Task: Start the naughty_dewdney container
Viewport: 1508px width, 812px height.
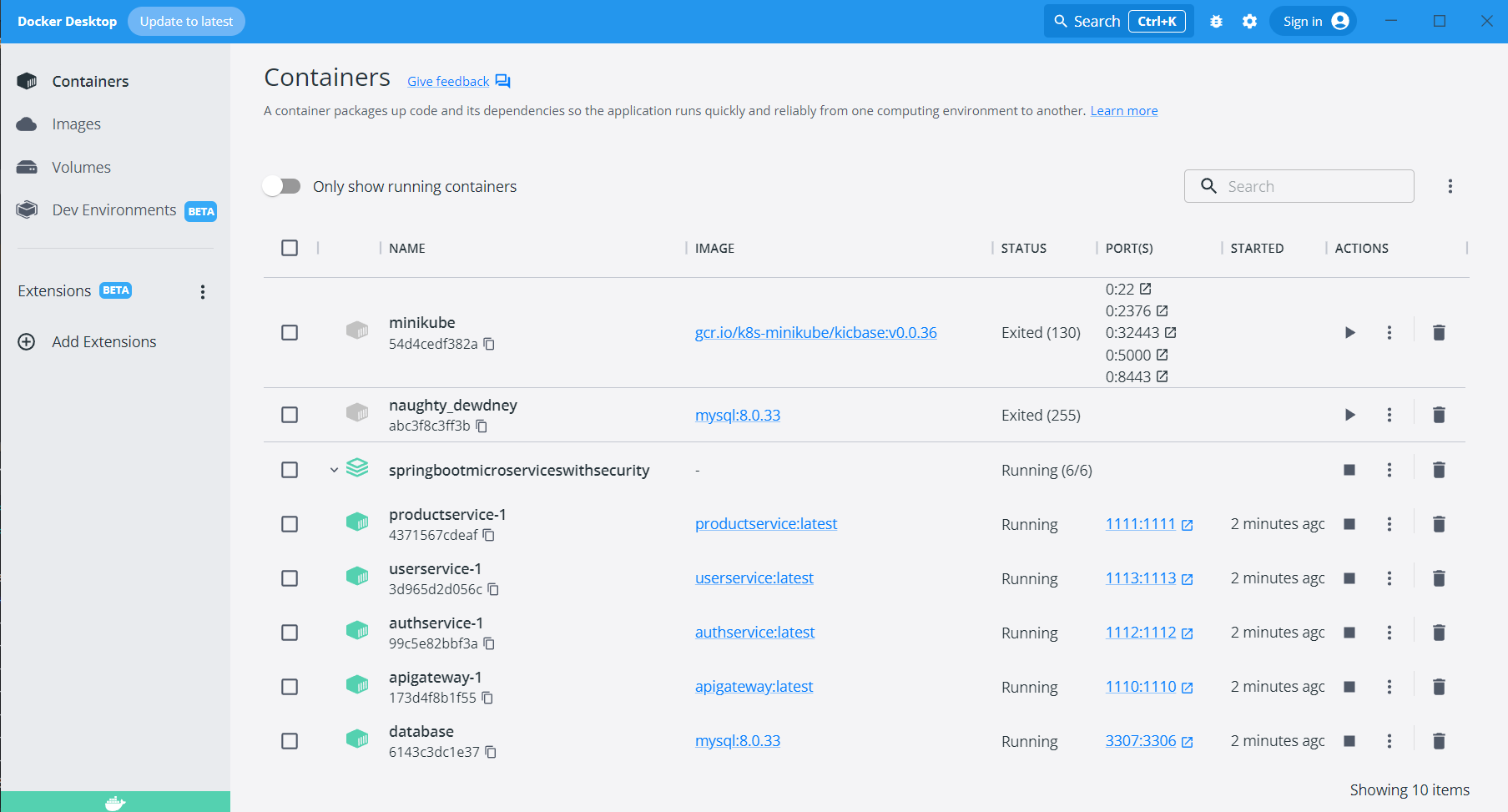Action: click(x=1349, y=415)
